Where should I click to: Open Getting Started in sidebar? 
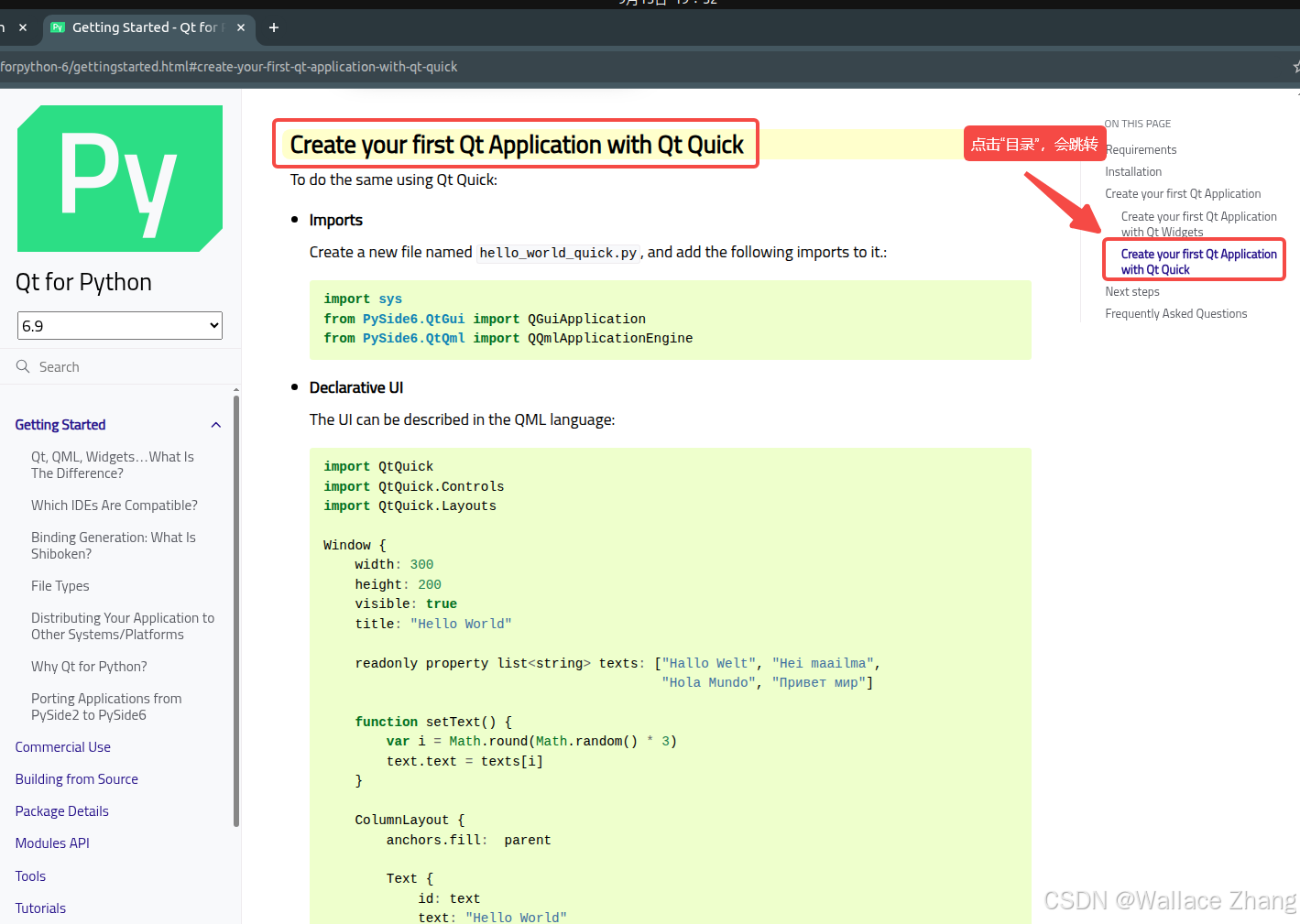pyautogui.click(x=60, y=425)
